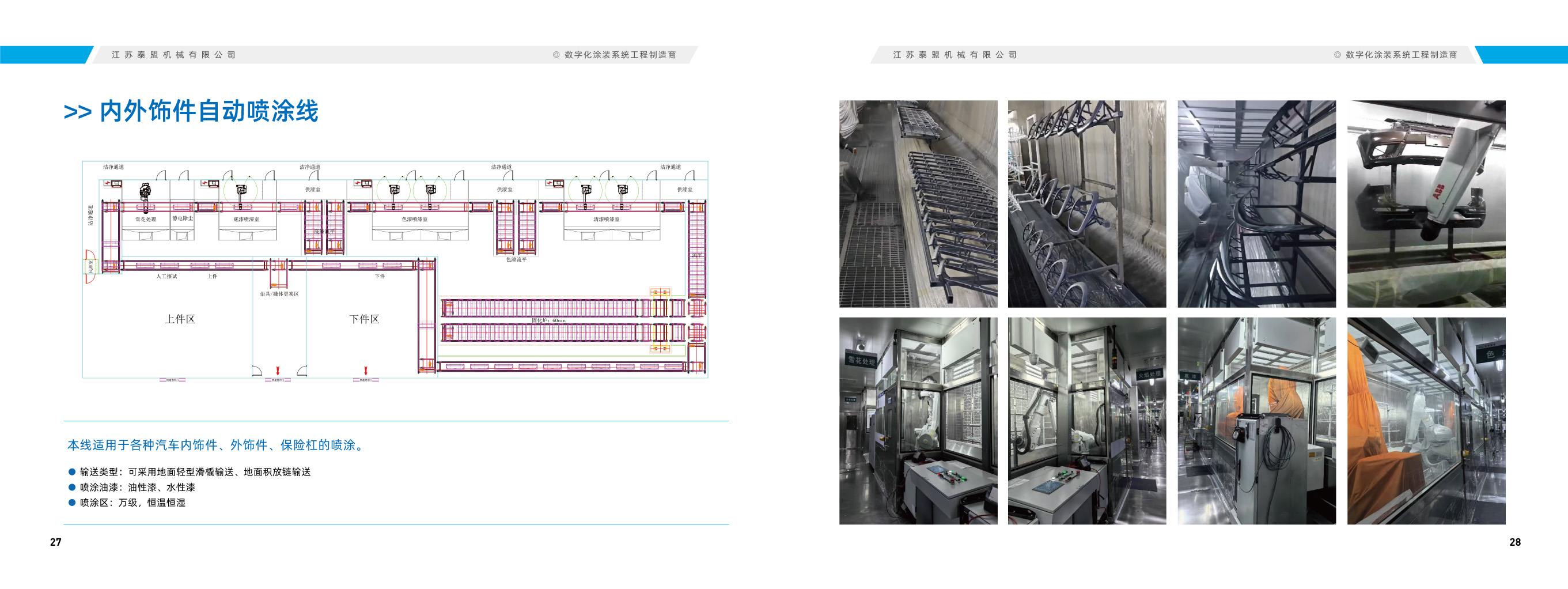Click the circle icon before left 数字化涂装系统工程制造商
The height and width of the screenshot is (589, 1568).
[556, 55]
